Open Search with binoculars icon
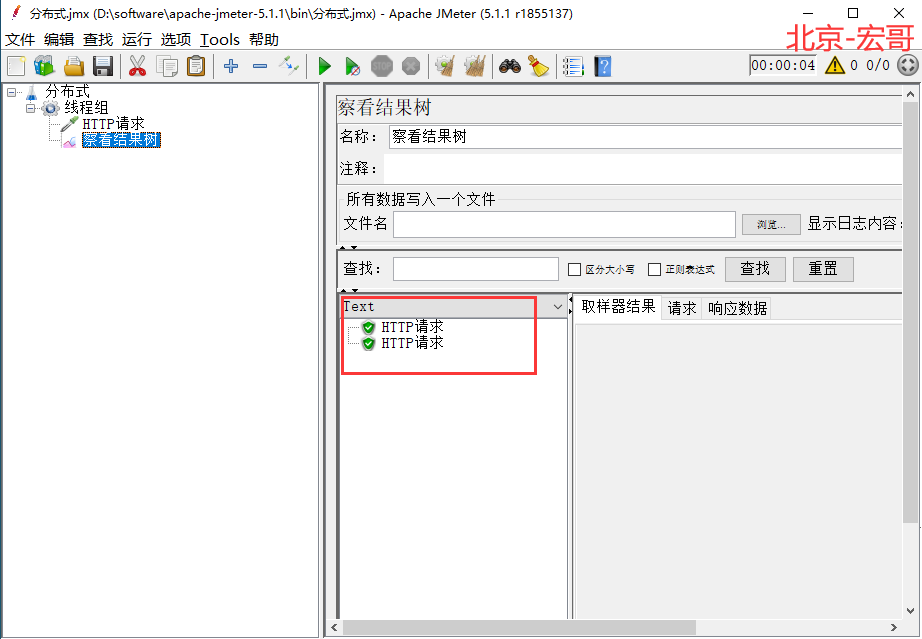 [x=509, y=66]
